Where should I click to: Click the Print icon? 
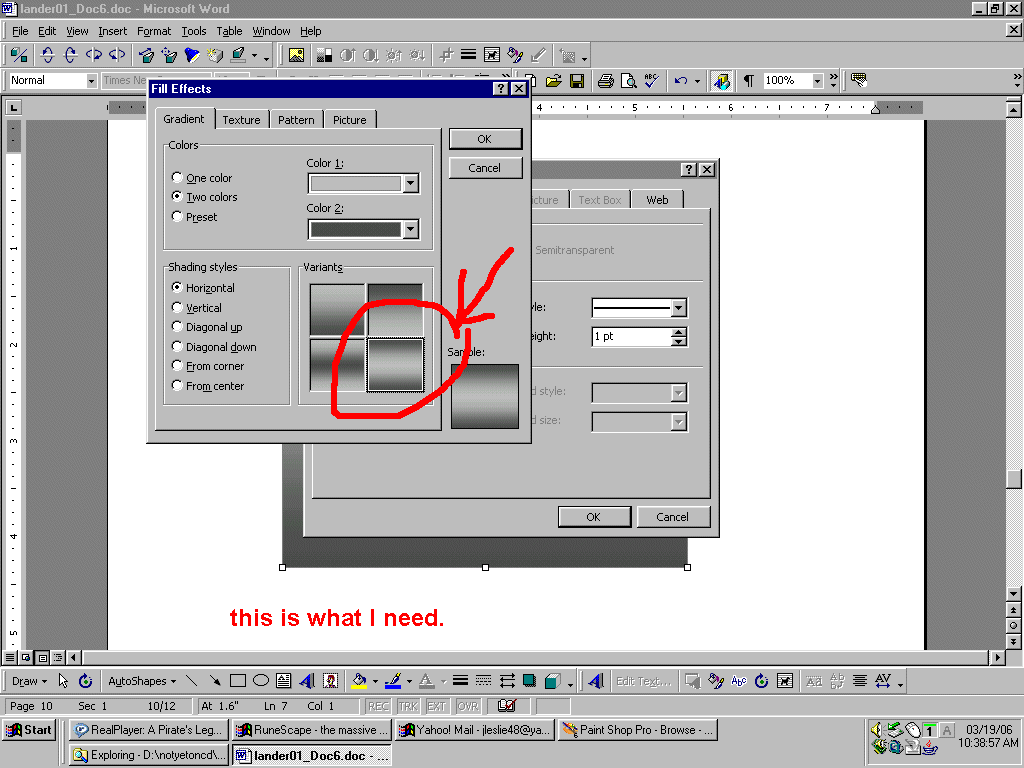[605, 81]
